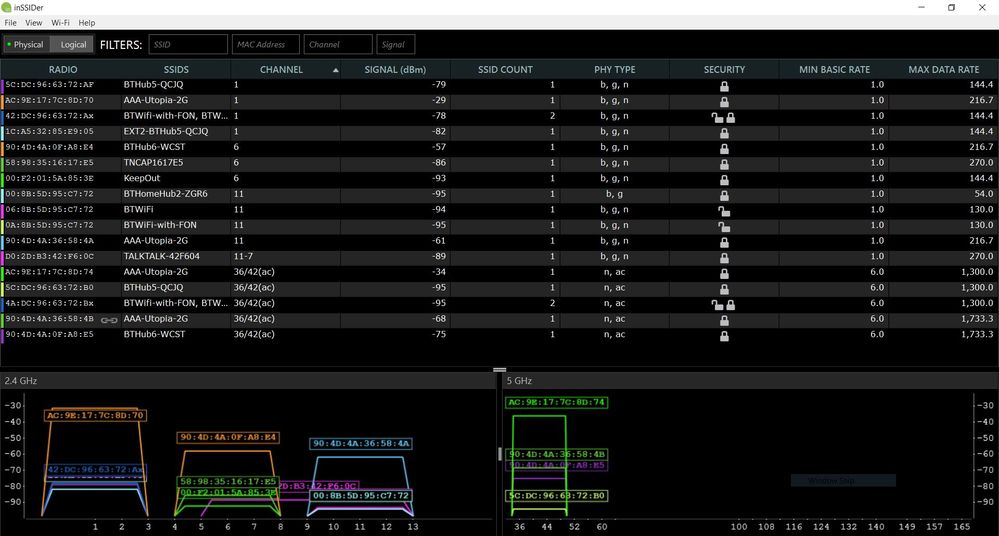Click lock icon for TNCAP1617E5 row
This screenshot has width=999, height=536.
(x=724, y=164)
